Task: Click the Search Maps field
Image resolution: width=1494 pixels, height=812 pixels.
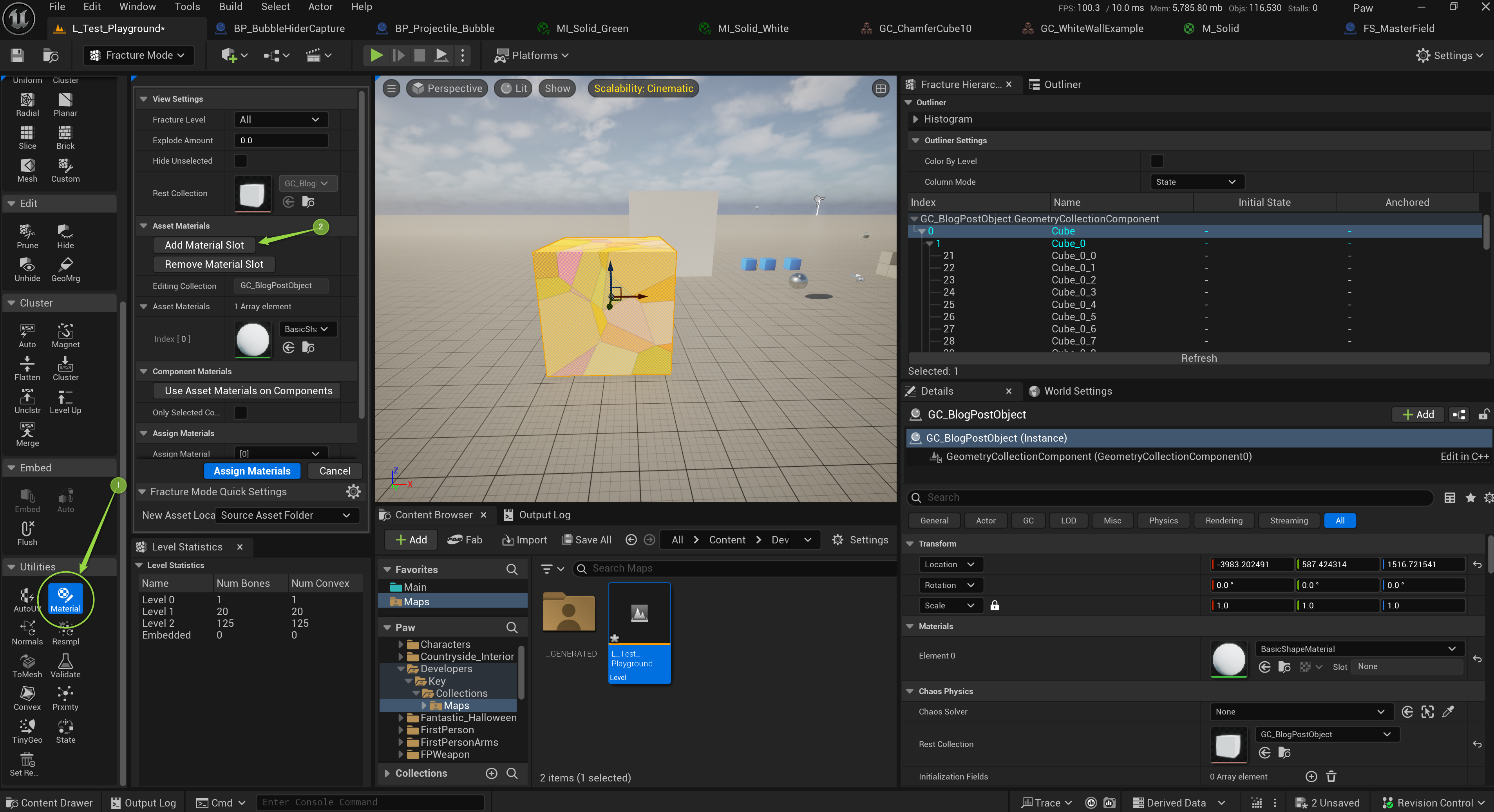Action: [734, 568]
